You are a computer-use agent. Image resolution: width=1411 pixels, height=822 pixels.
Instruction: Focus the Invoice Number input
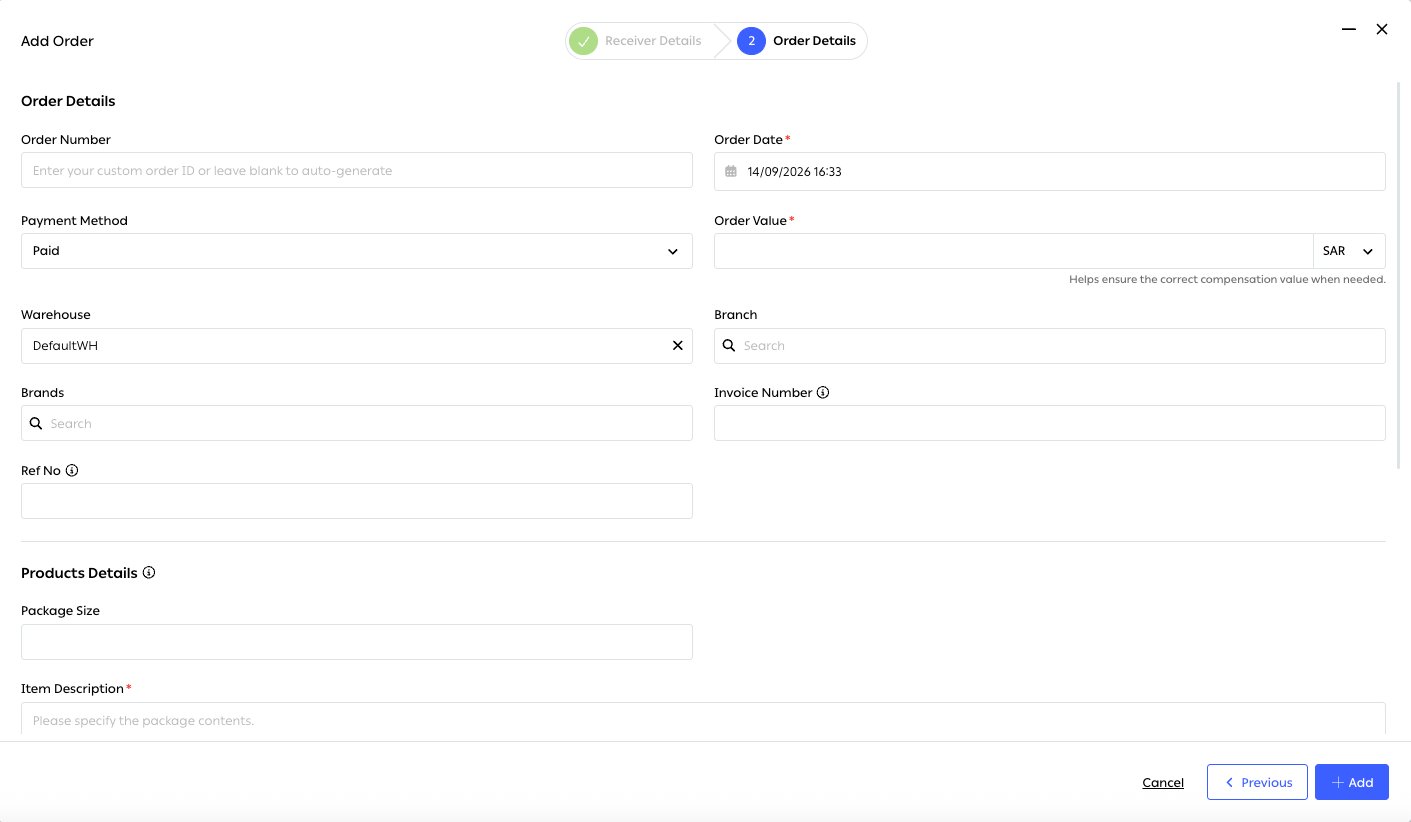(x=1050, y=423)
